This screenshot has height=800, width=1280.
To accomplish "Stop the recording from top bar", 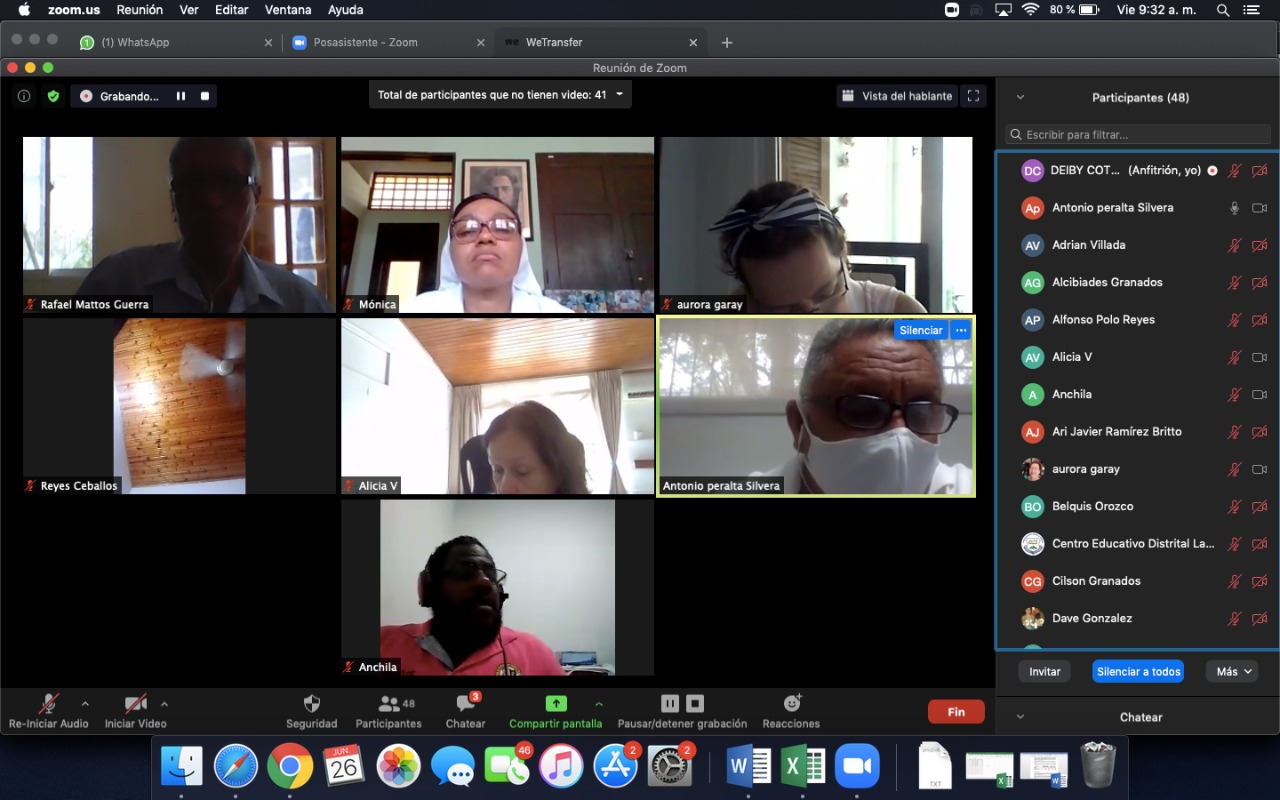I will pyautogui.click(x=205, y=96).
